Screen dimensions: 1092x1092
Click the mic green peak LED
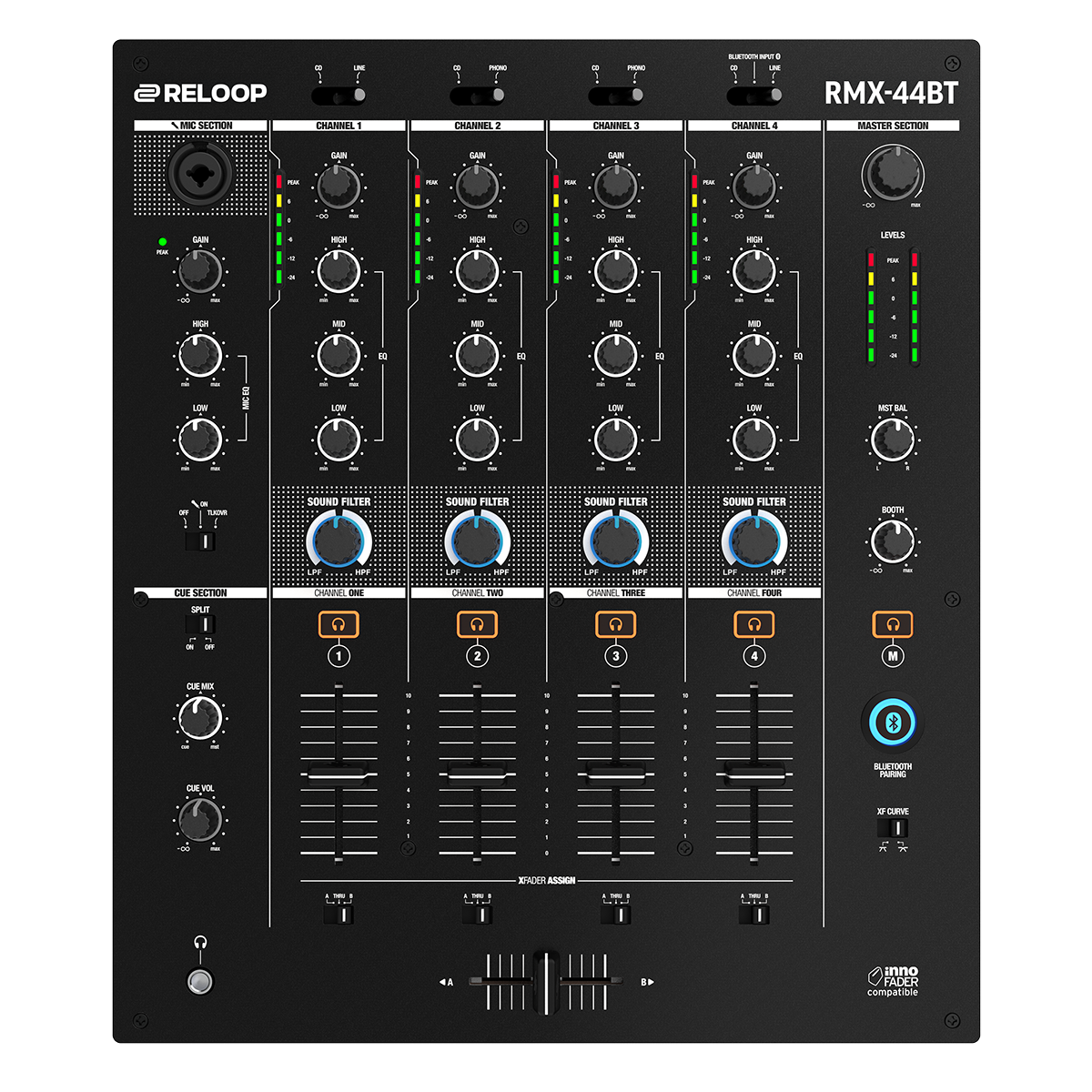(x=162, y=242)
